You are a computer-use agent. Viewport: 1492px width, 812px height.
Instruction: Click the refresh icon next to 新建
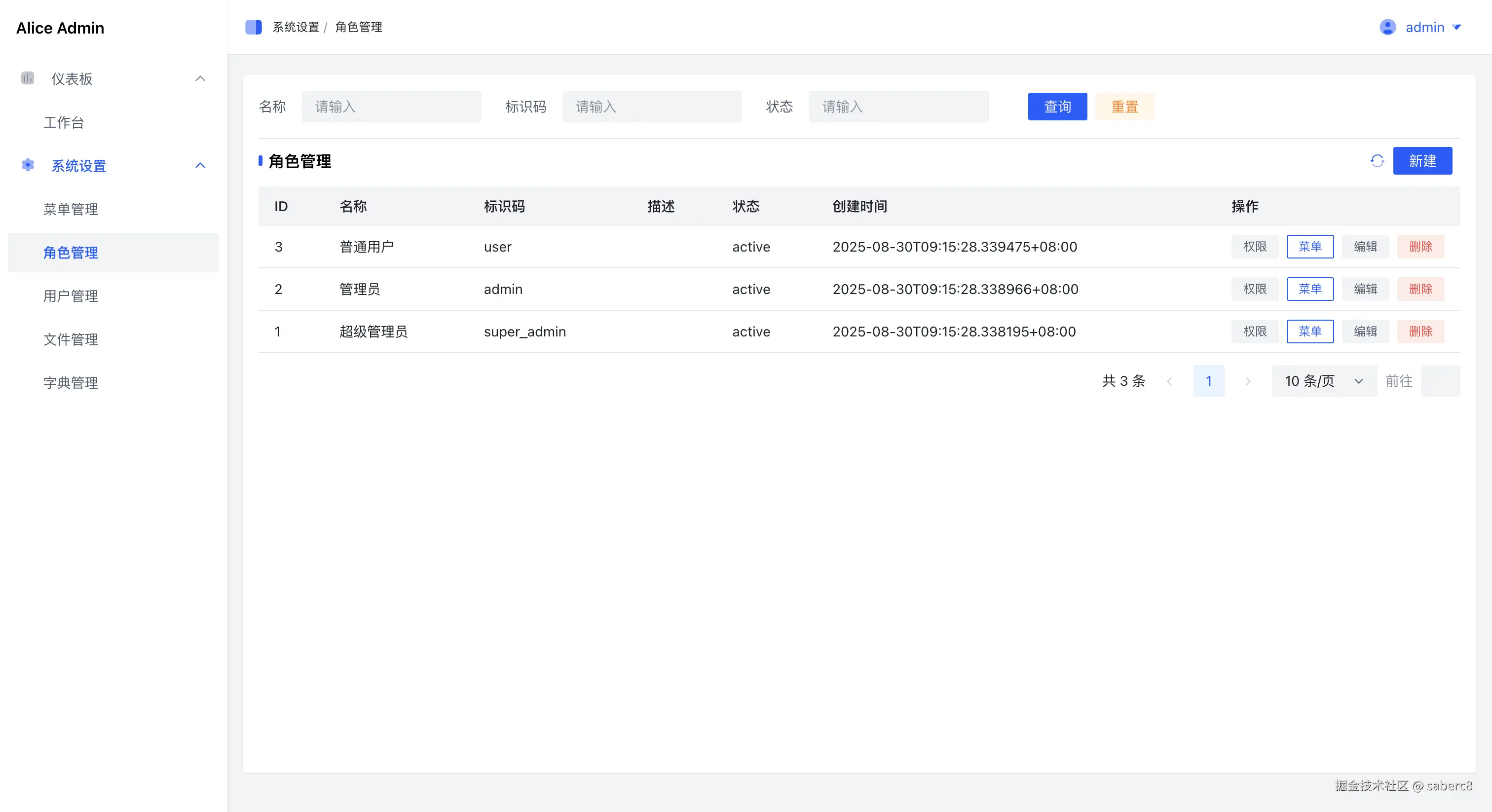[1377, 161]
